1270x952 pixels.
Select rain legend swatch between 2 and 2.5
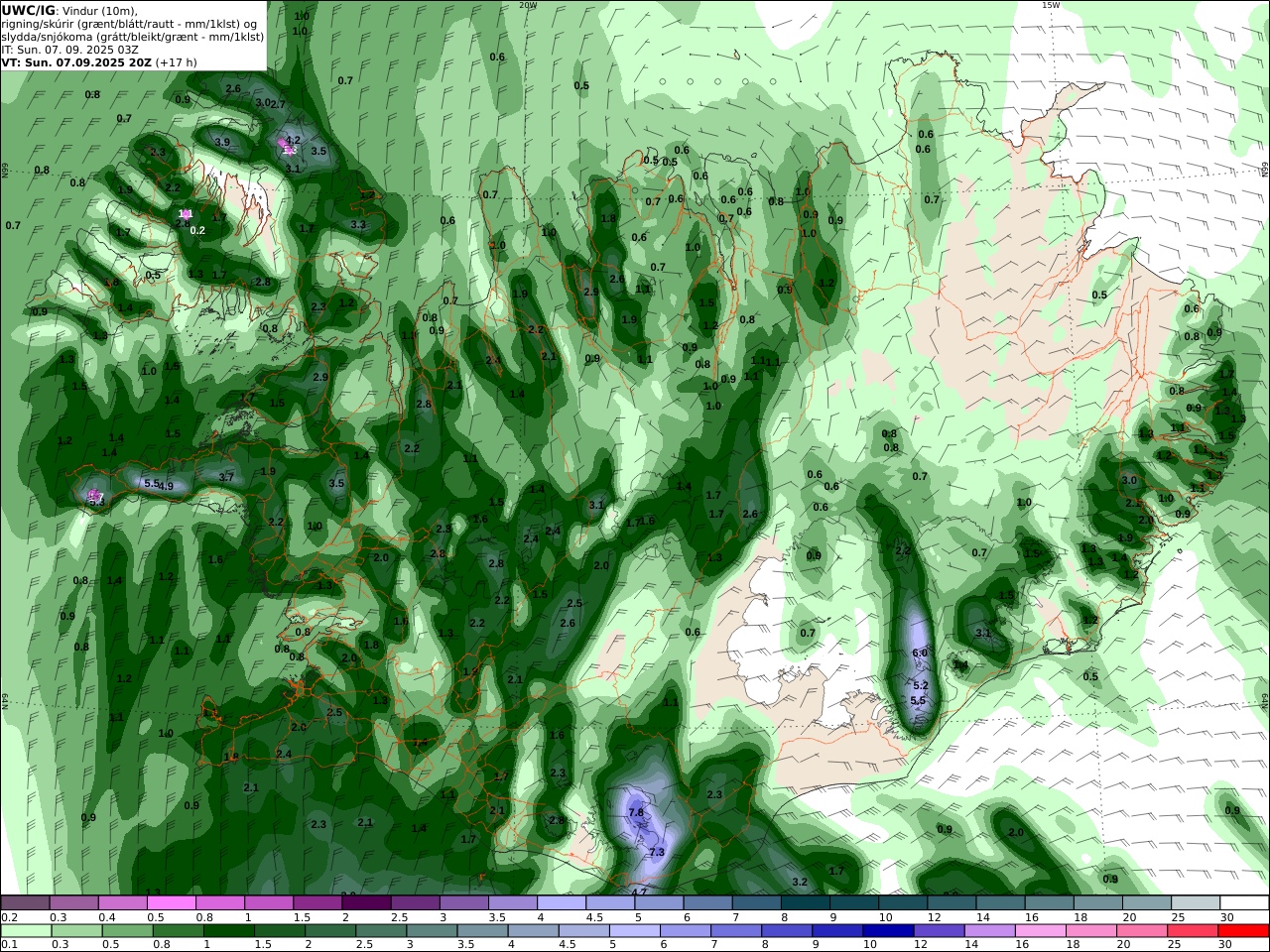[330, 931]
